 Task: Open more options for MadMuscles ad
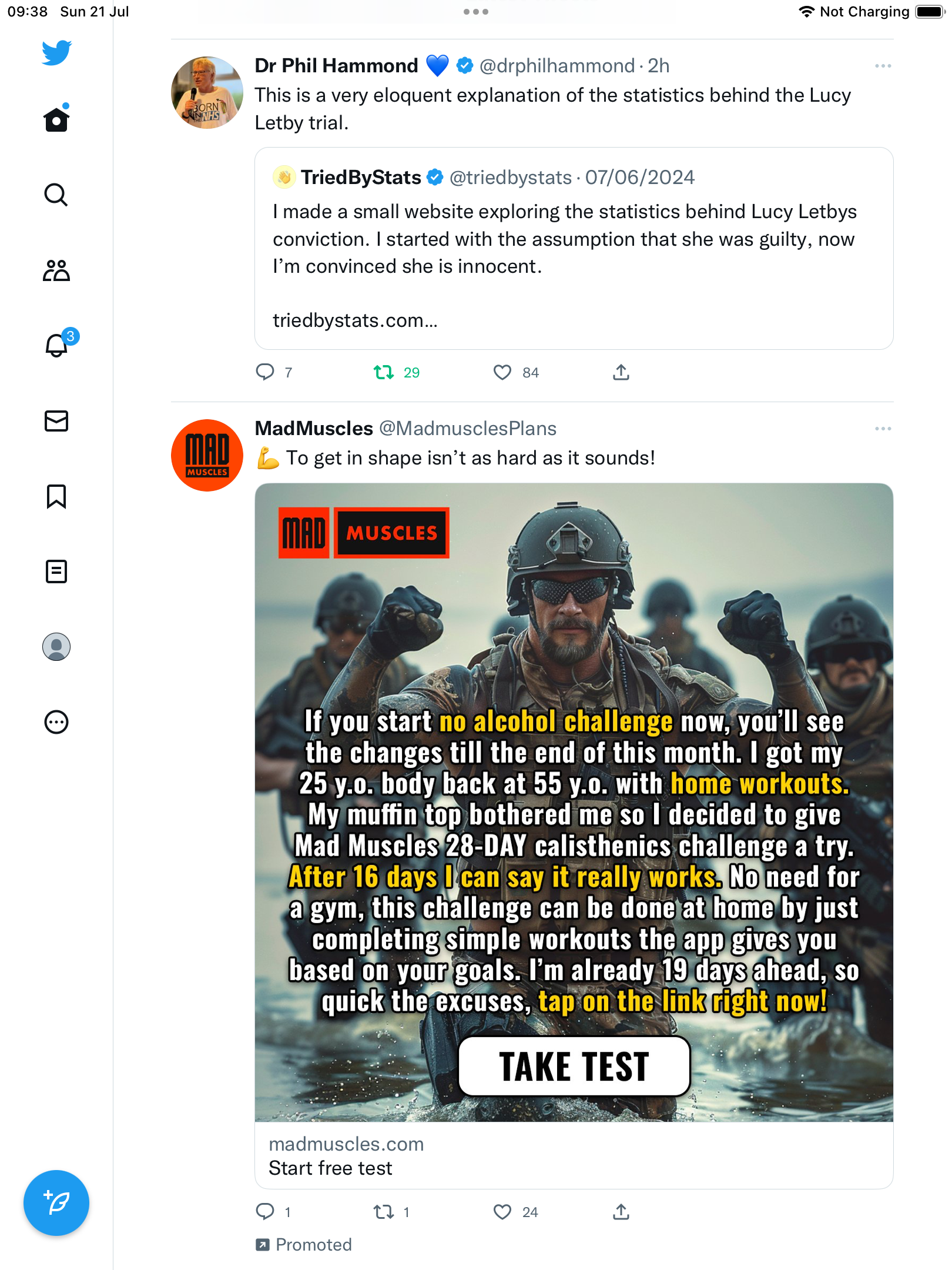[x=883, y=429]
